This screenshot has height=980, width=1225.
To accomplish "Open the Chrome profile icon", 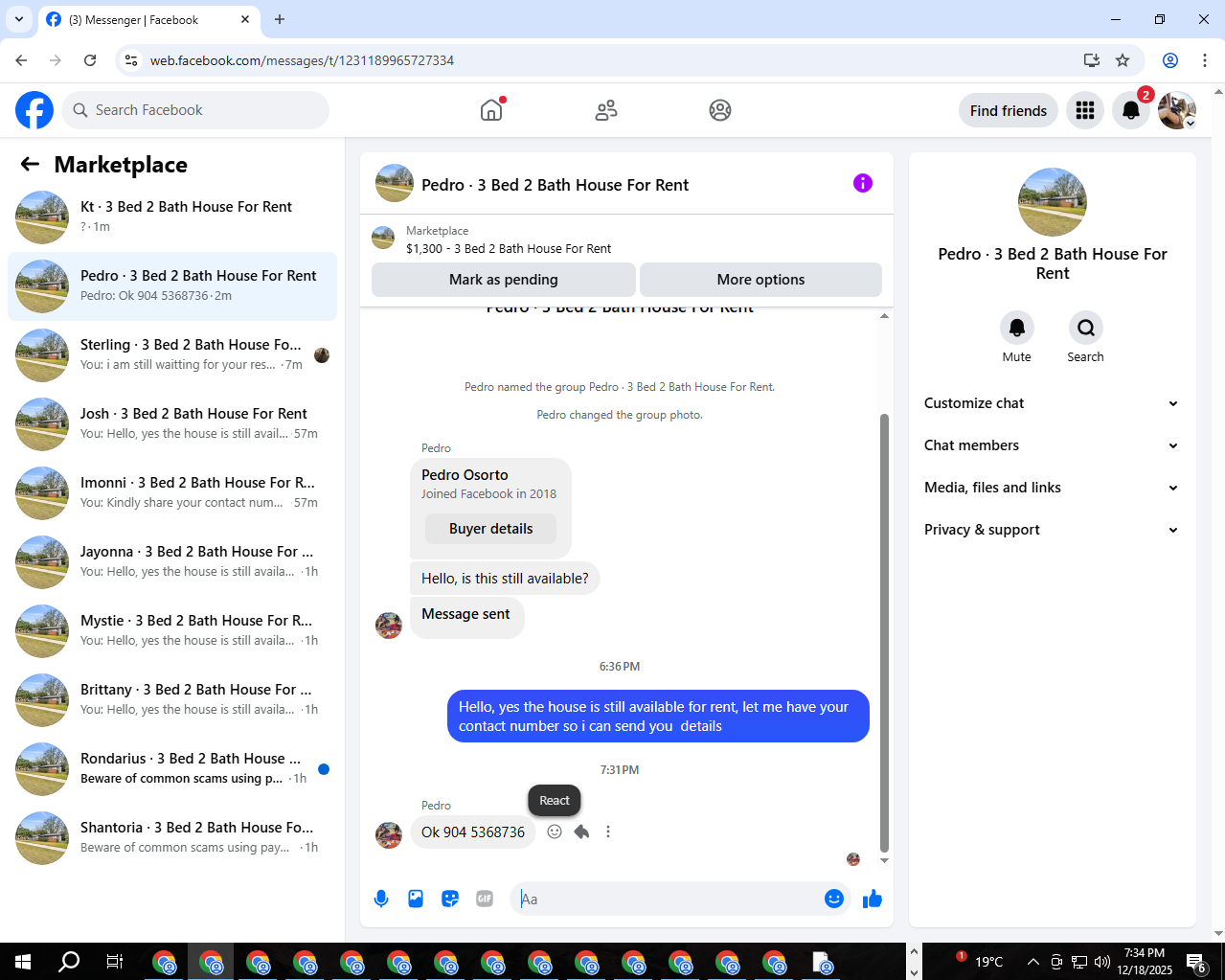I will 1170,60.
